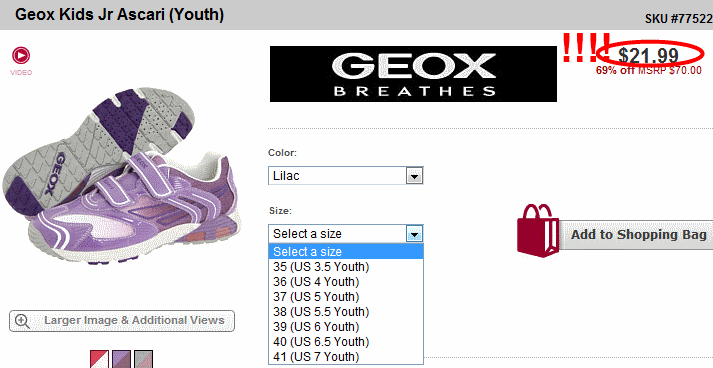The image size is (713, 368).
Task: Expand the Color dropdown arrow
Action: pos(414,176)
